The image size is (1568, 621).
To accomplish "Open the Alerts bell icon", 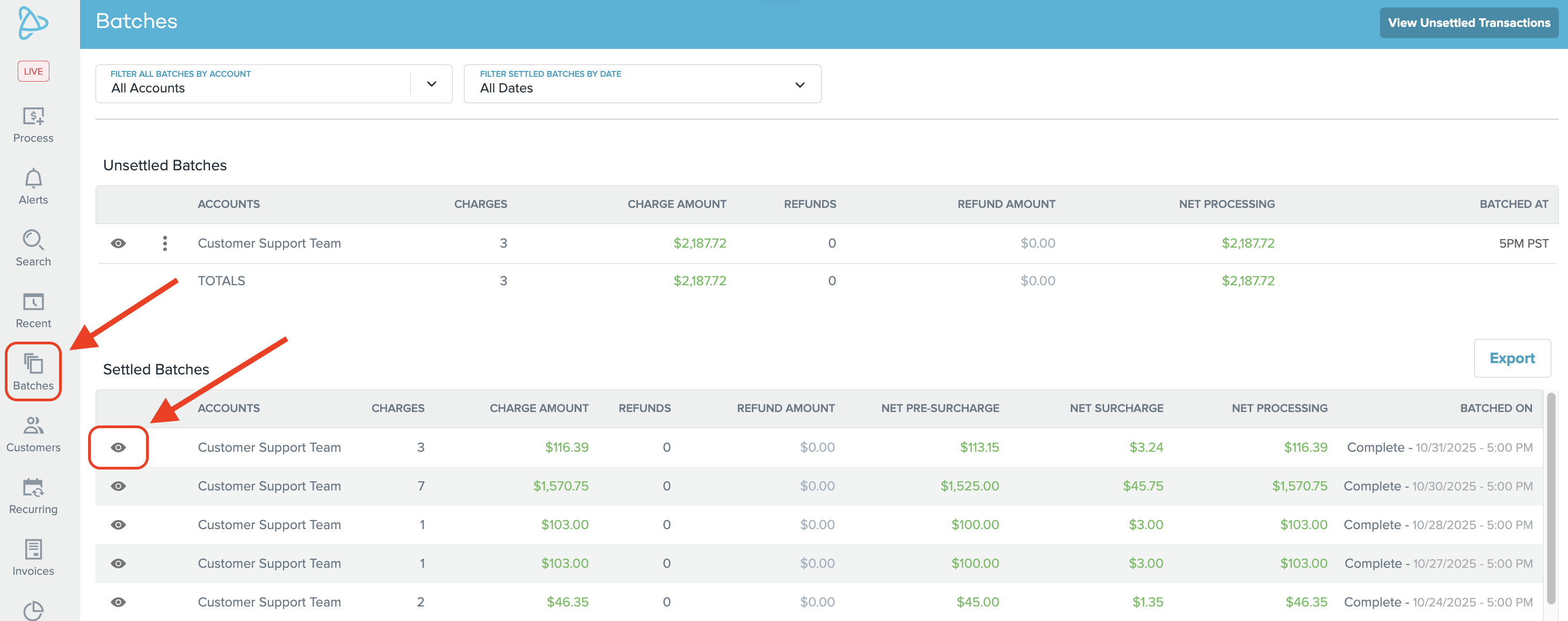I will [x=33, y=178].
